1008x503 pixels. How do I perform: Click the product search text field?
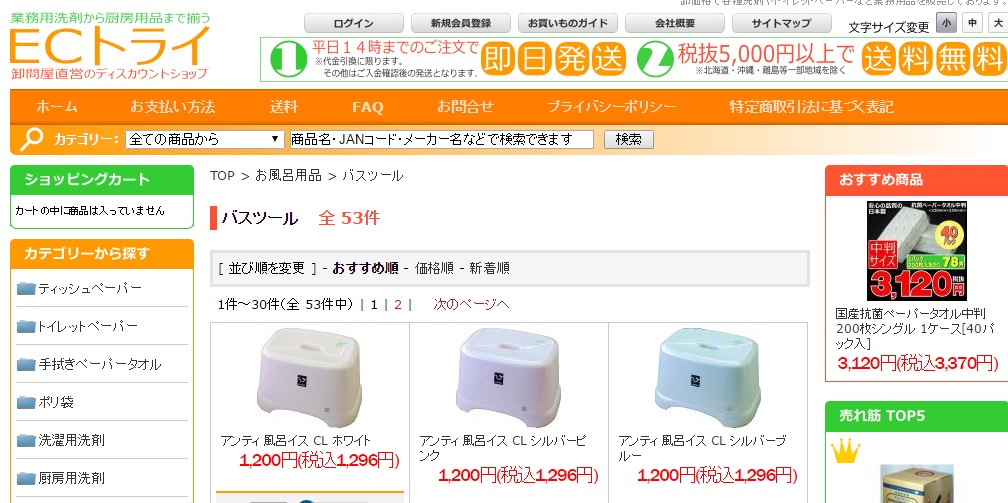pyautogui.click(x=442, y=139)
